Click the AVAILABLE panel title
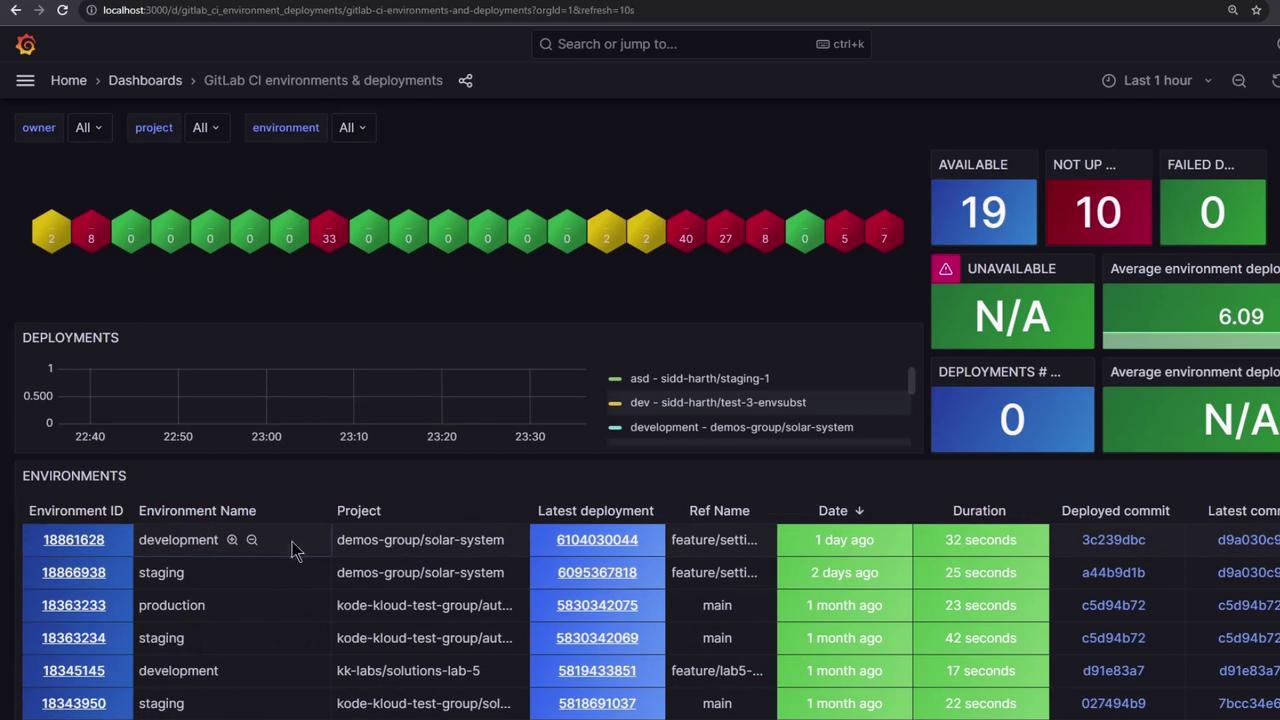Image resolution: width=1280 pixels, height=720 pixels. coord(973,165)
